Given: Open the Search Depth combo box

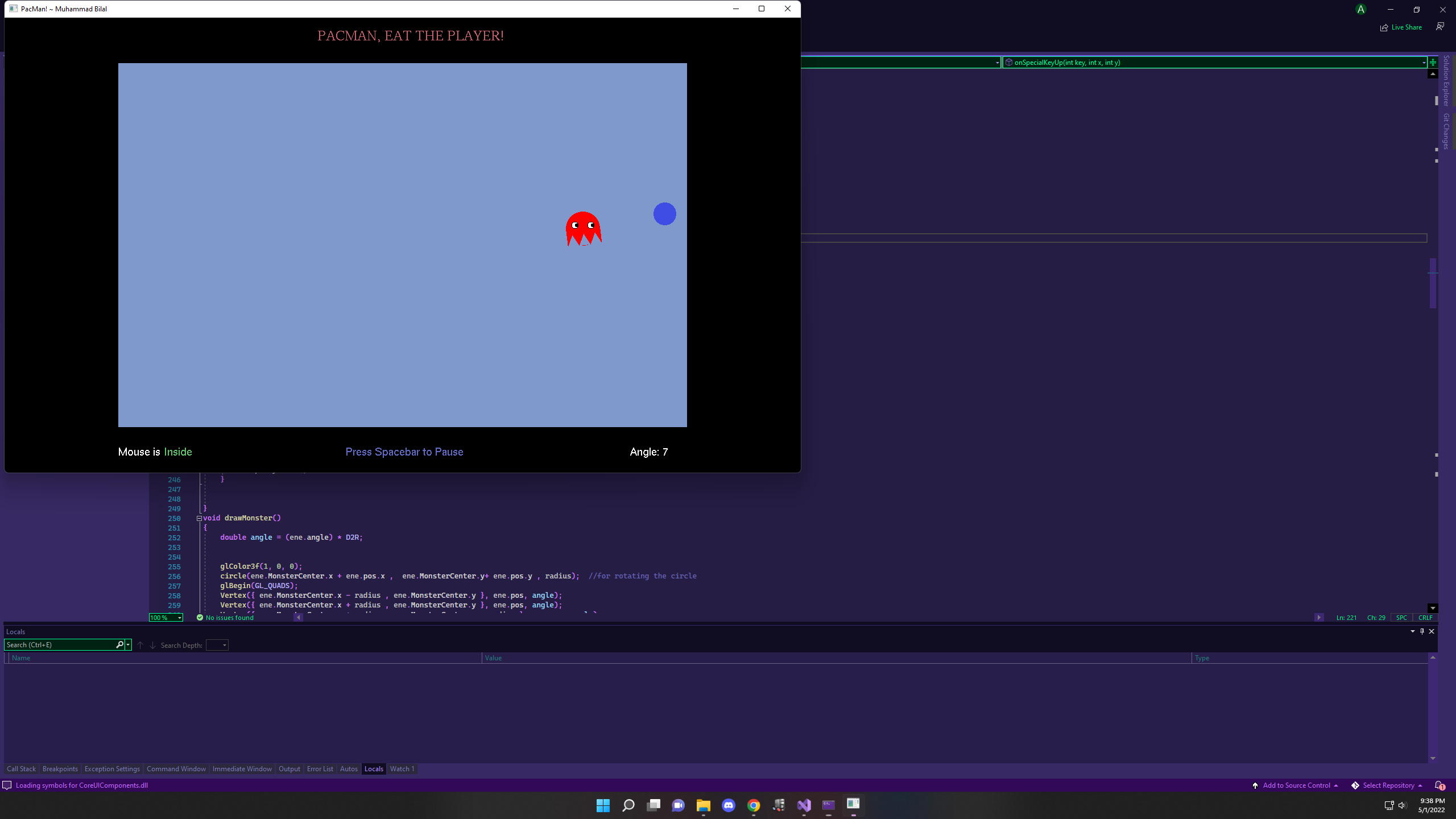Looking at the screenshot, I should point(217,645).
